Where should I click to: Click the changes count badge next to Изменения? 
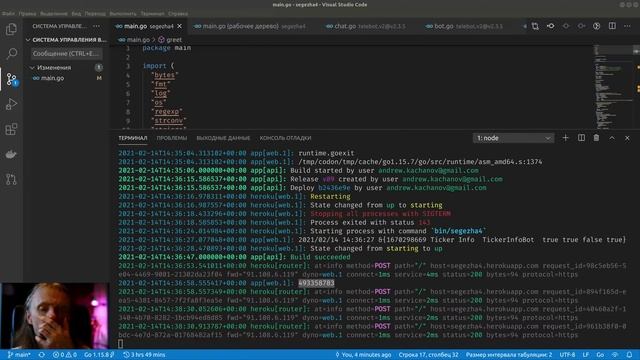(99, 67)
